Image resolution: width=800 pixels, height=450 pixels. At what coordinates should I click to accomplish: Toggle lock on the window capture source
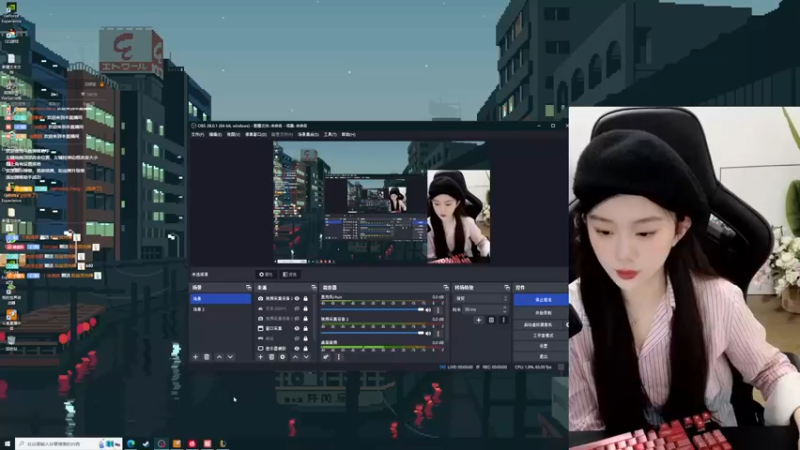point(306,329)
